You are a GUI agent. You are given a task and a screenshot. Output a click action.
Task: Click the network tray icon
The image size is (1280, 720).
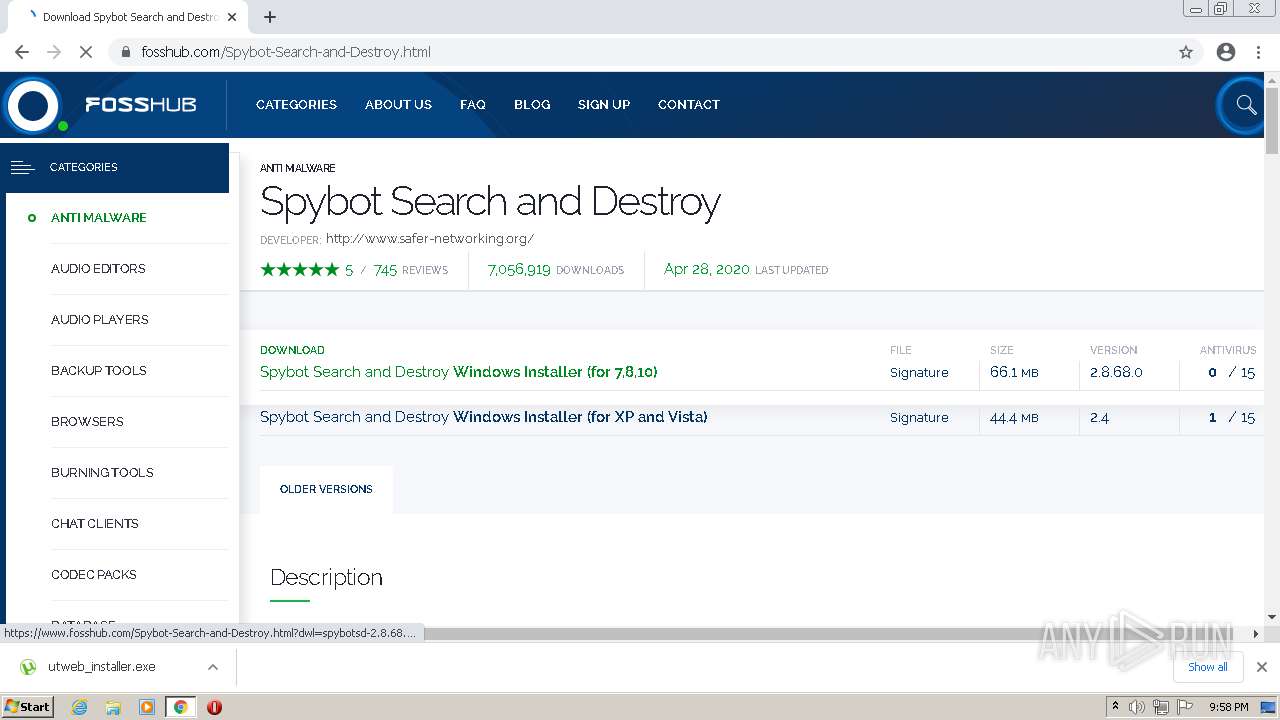[x=1160, y=707]
